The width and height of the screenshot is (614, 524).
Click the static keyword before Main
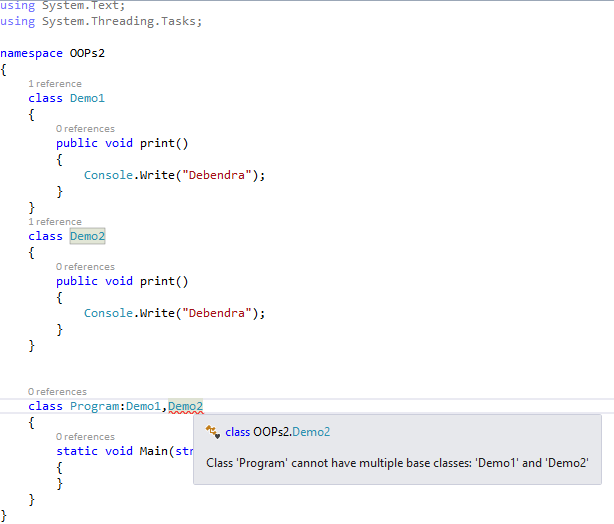[x=77, y=451]
